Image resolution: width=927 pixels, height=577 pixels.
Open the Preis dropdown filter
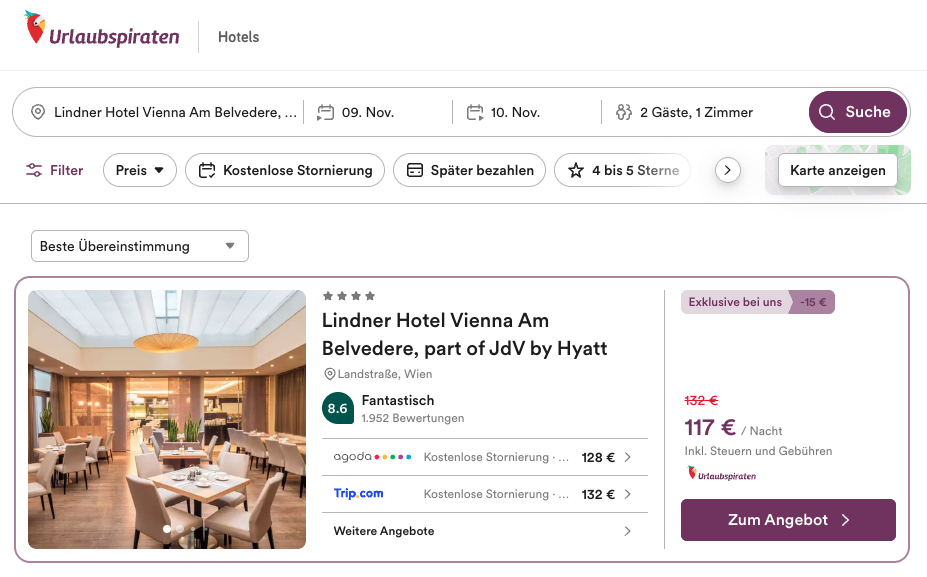(x=140, y=170)
